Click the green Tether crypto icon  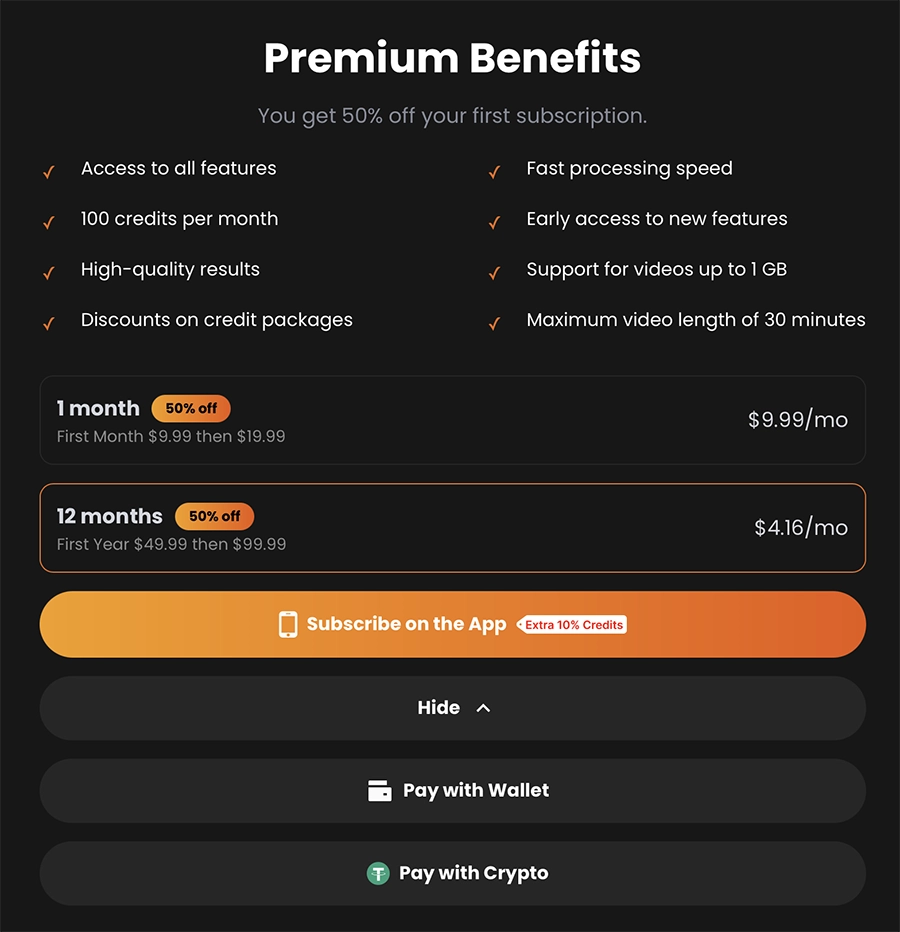[377, 873]
